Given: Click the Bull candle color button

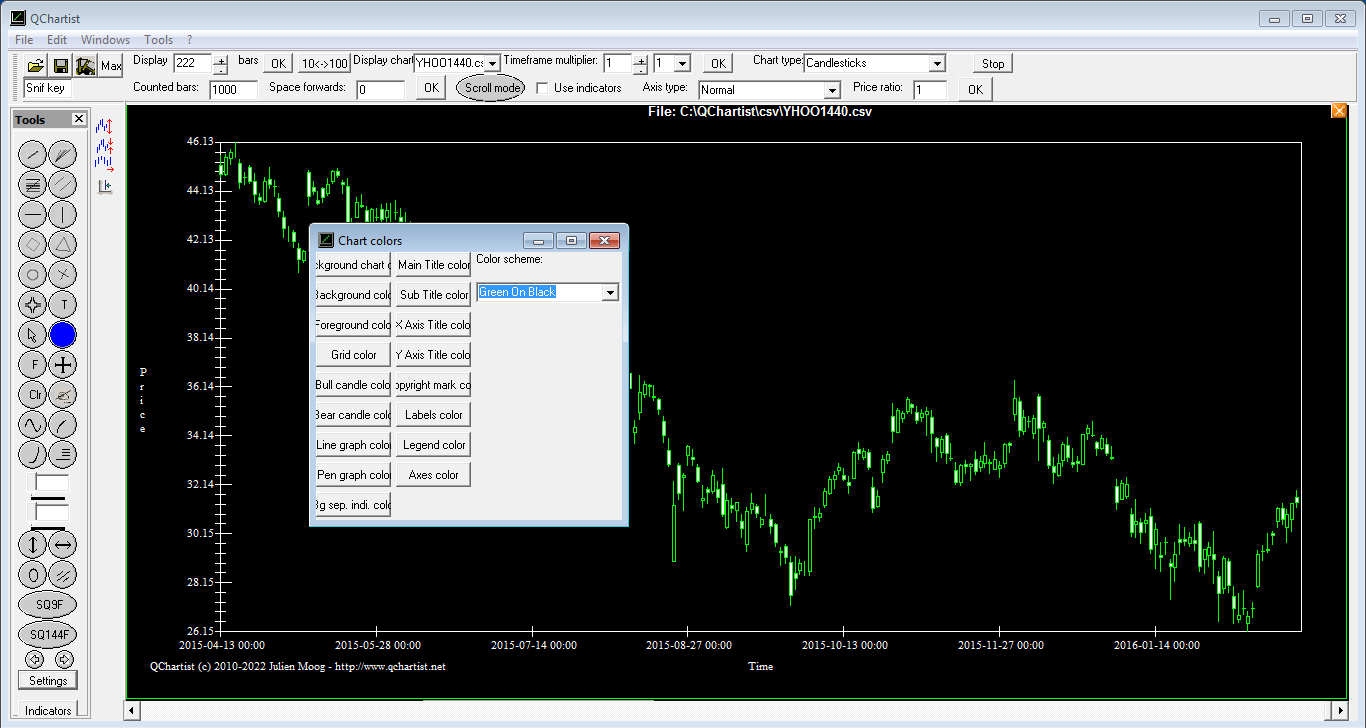Looking at the screenshot, I should (353, 385).
